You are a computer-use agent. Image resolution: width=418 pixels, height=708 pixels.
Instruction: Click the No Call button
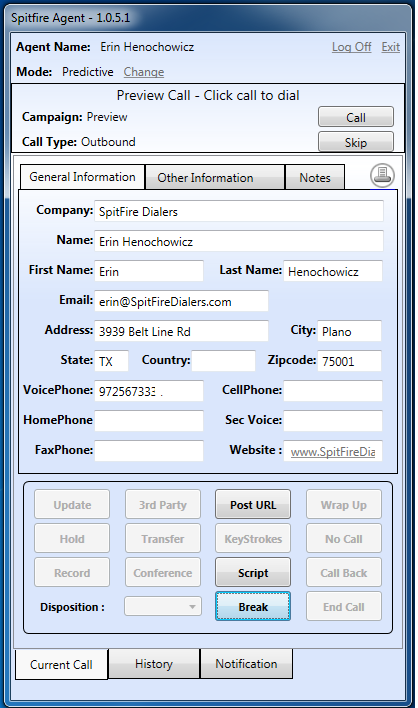point(344,538)
